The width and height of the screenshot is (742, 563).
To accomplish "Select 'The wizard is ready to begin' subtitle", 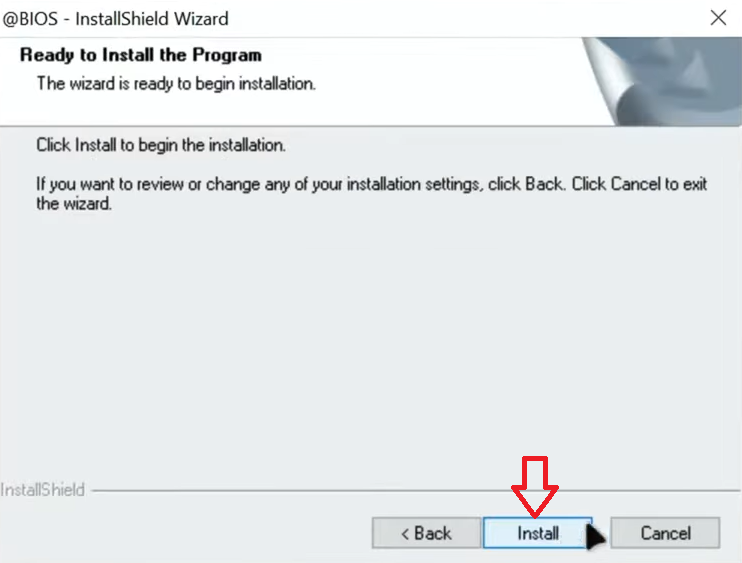I will pos(176,84).
